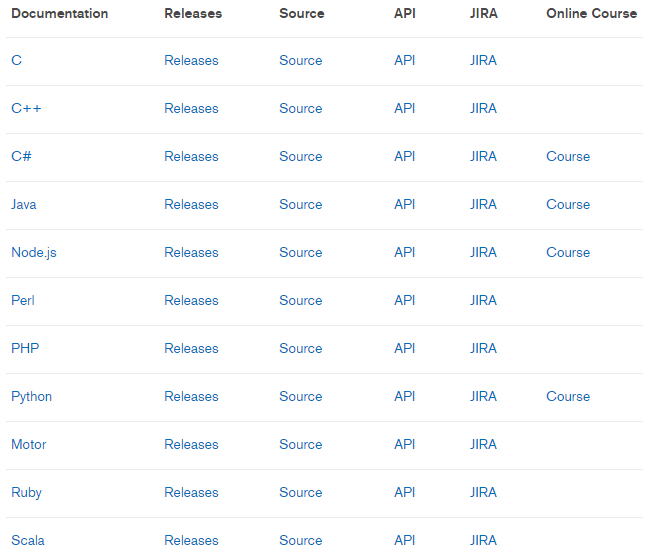The width and height of the screenshot is (652, 558).
Task: Open Source link in the C# row
Action: (301, 156)
